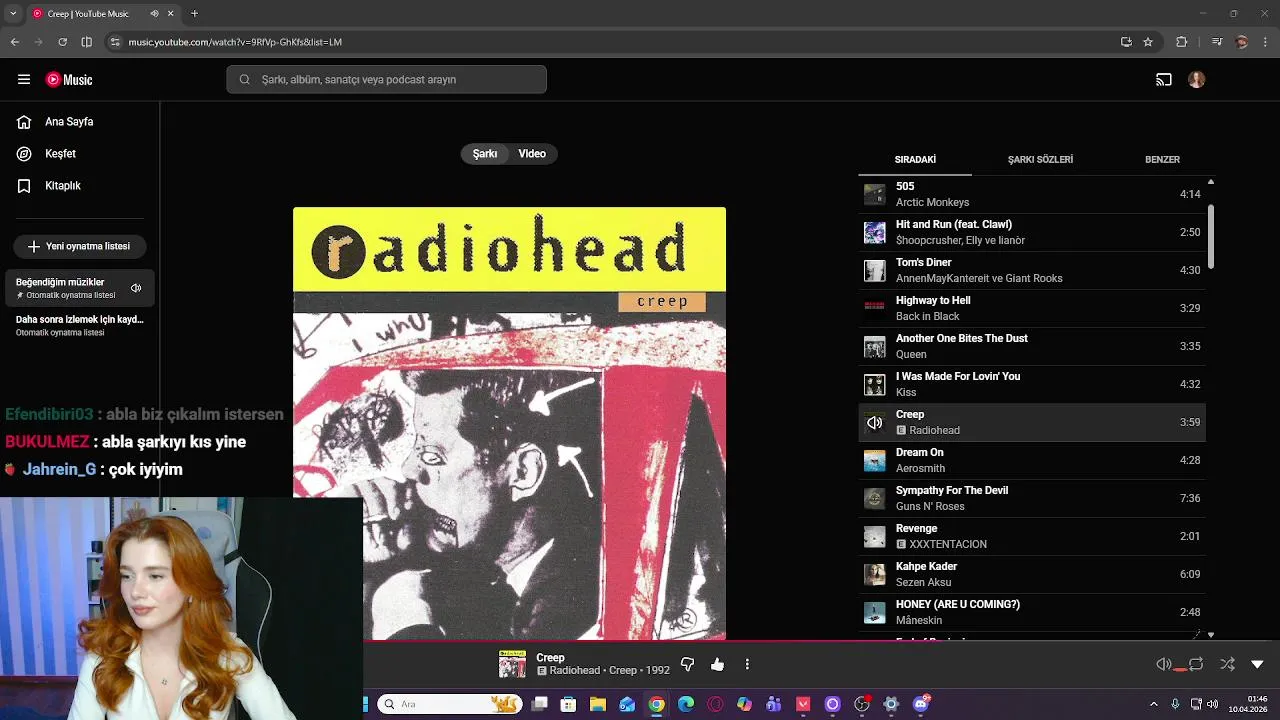
Task: Open the view site information icon
Action: (115, 42)
